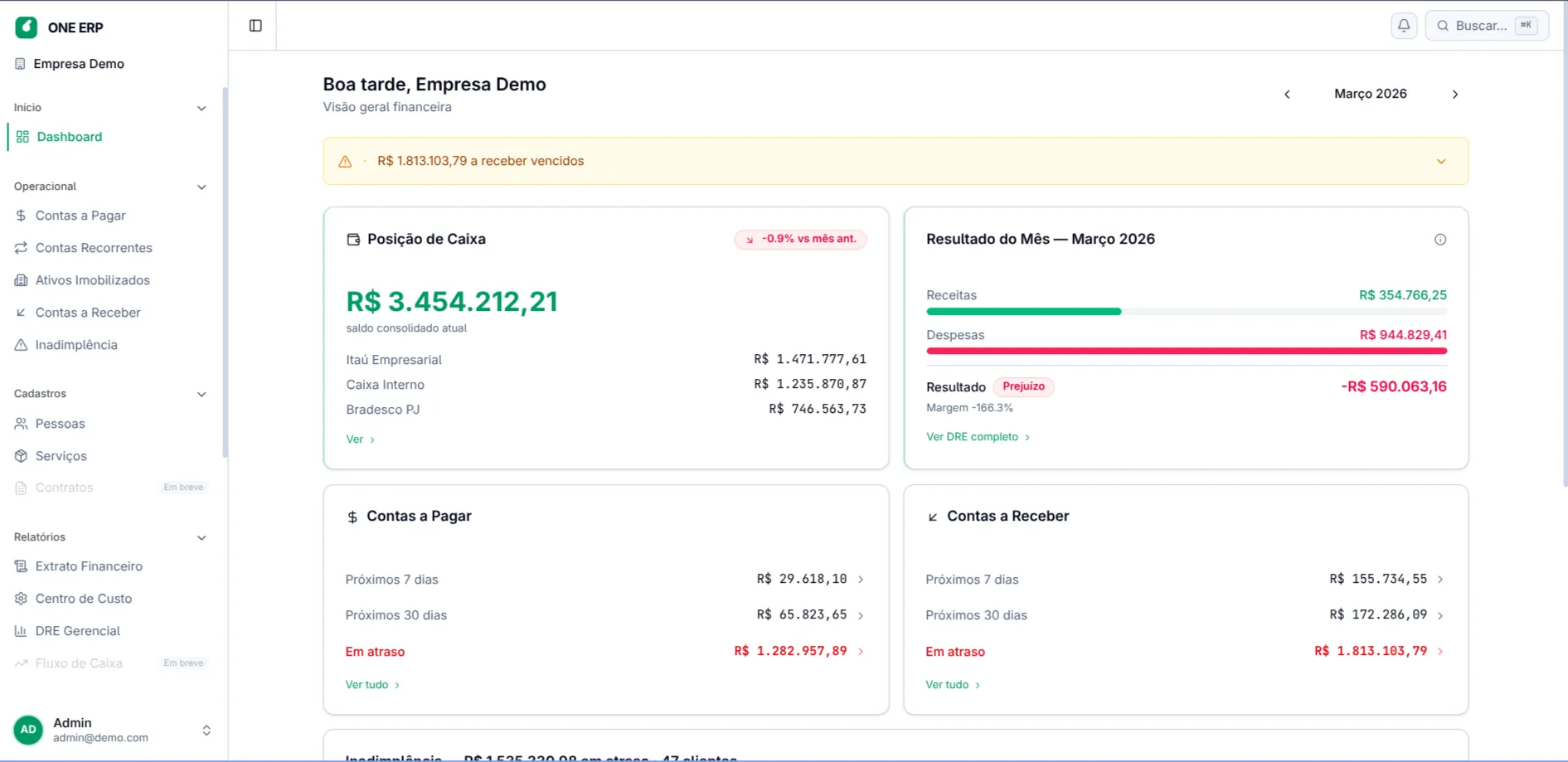1568x762 pixels.
Task: Collapse the Operacional sidebar section
Action: [x=201, y=187]
